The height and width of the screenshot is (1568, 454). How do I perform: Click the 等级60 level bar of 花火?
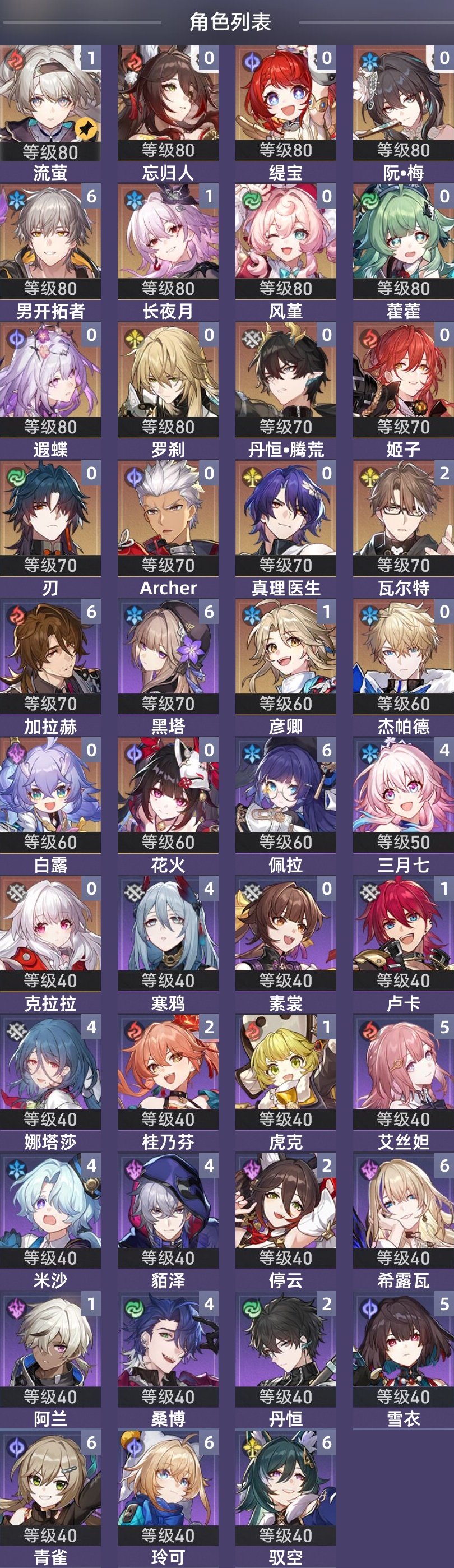pyautogui.click(x=168, y=843)
